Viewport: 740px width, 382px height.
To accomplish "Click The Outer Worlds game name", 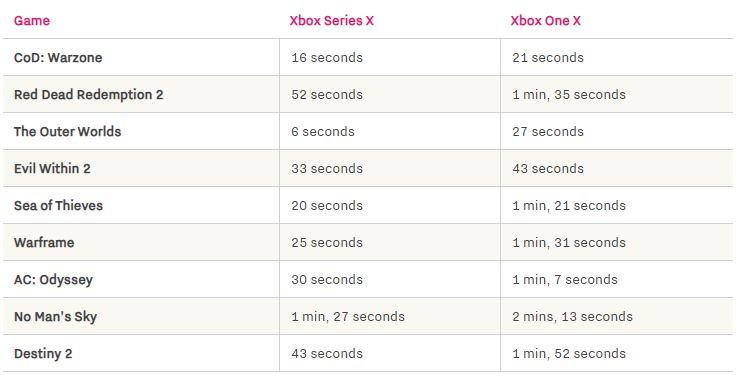I will click(67, 131).
